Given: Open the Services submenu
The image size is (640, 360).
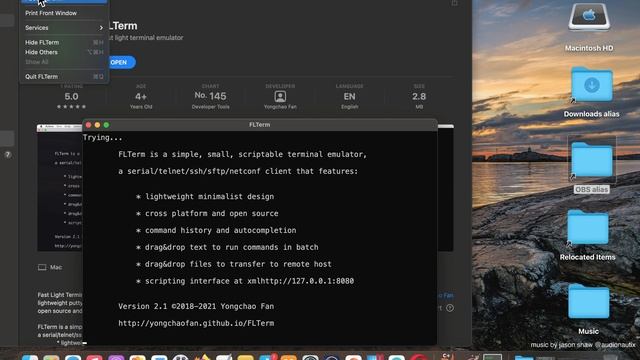Looking at the screenshot, I should (x=64, y=28).
